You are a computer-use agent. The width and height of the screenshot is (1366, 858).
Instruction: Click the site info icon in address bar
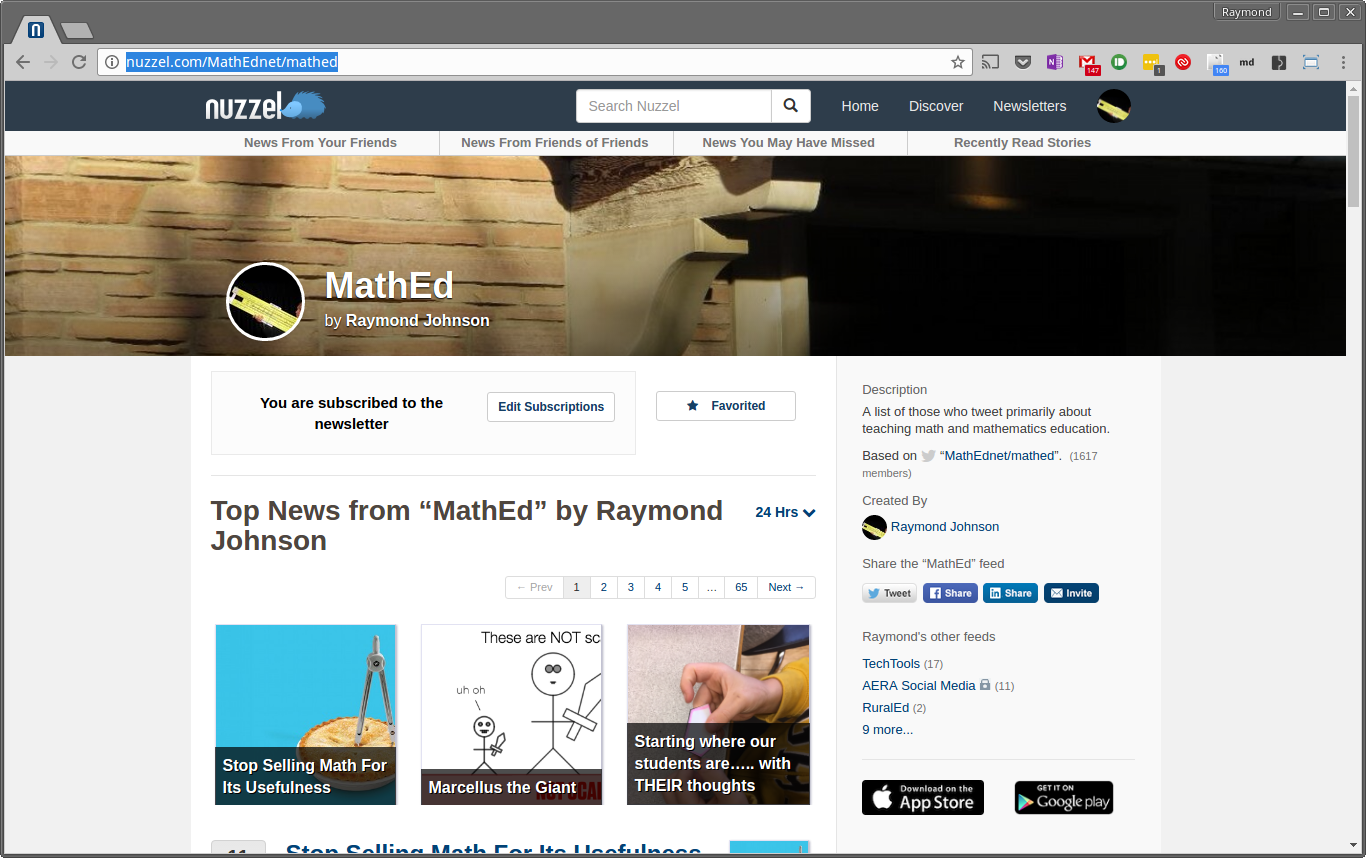coord(112,62)
